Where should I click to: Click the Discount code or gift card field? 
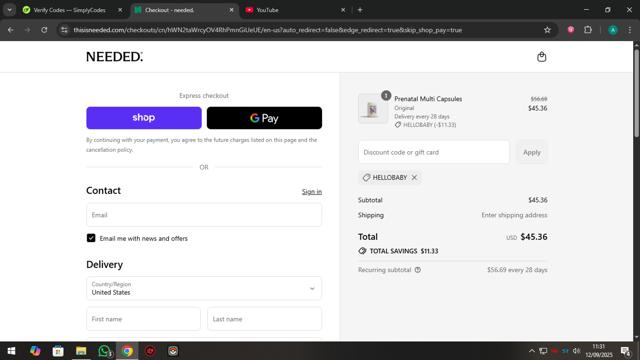[433, 152]
